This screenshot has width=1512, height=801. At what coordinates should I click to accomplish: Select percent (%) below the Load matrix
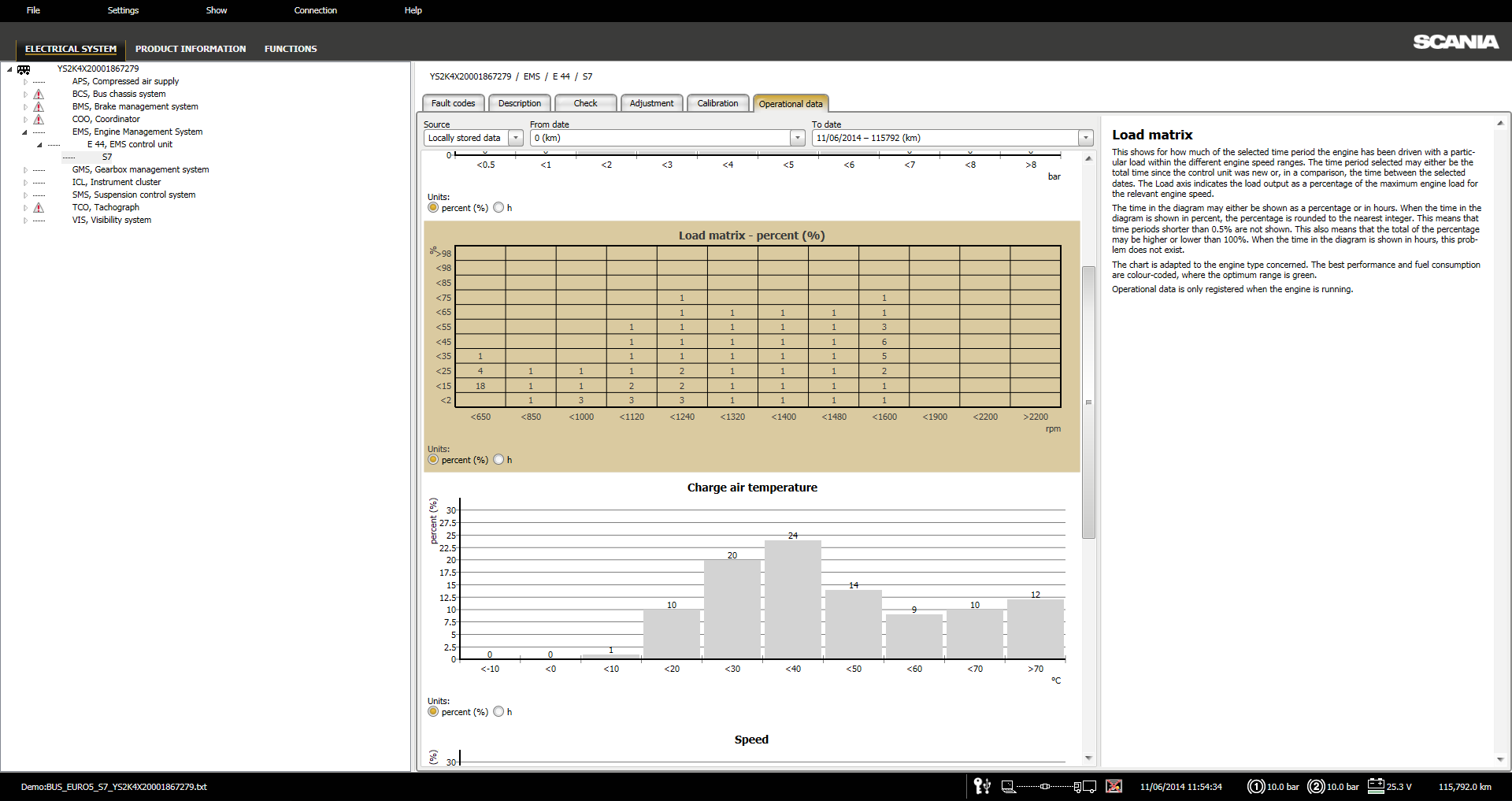tap(433, 460)
